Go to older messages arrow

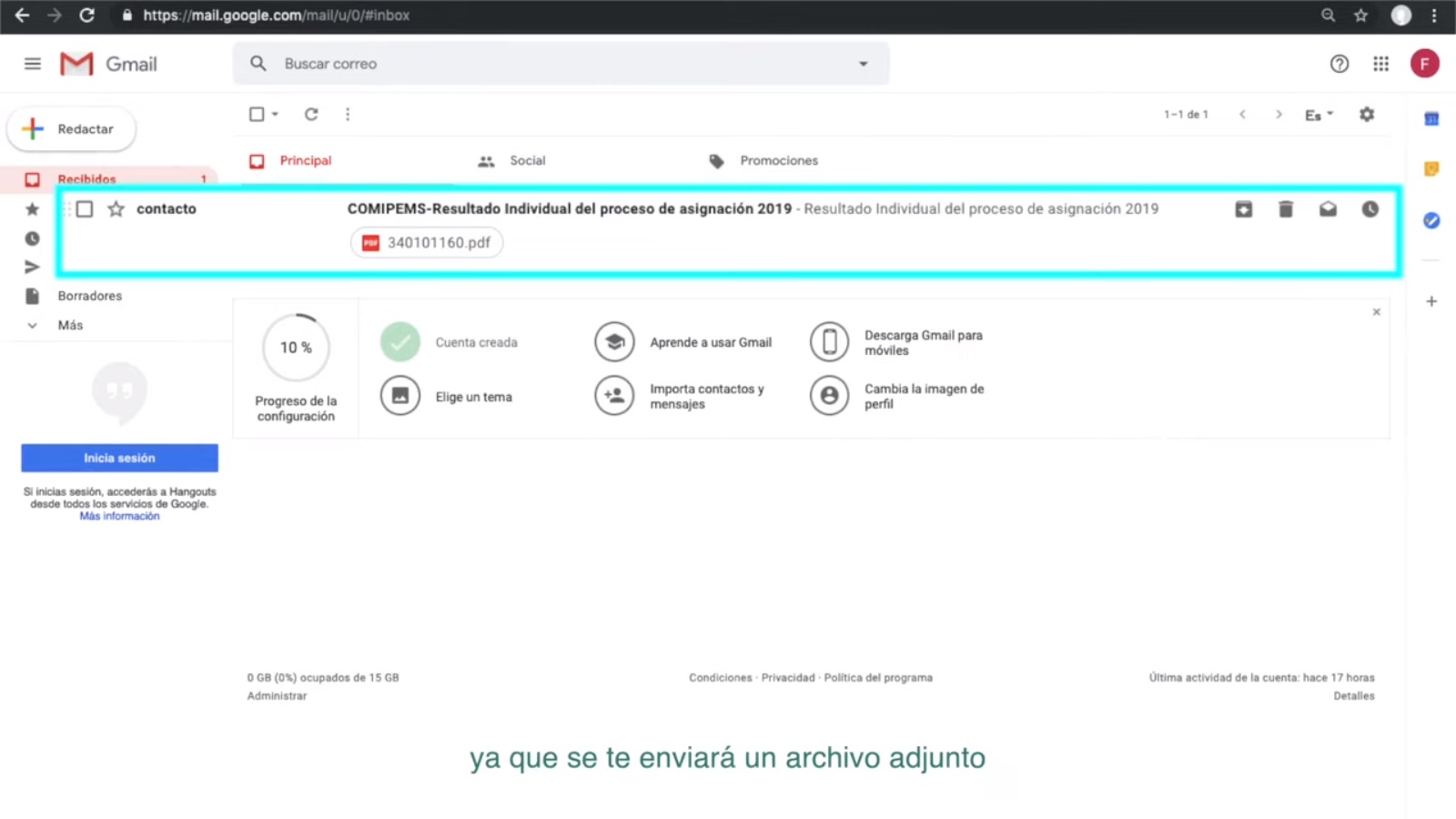pyautogui.click(x=1279, y=115)
